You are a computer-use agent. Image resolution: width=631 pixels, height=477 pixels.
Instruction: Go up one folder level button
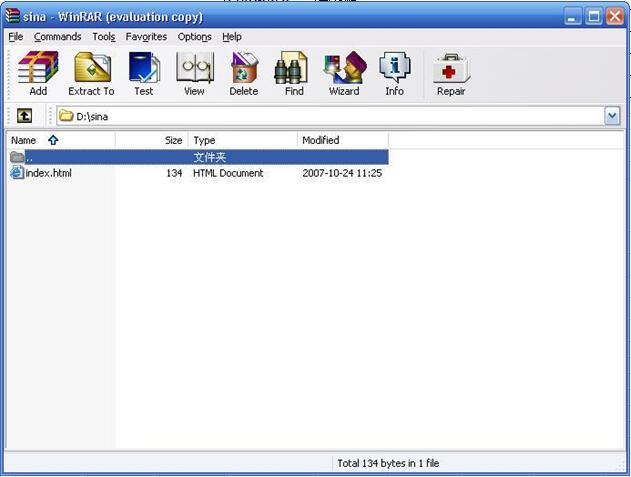24,116
